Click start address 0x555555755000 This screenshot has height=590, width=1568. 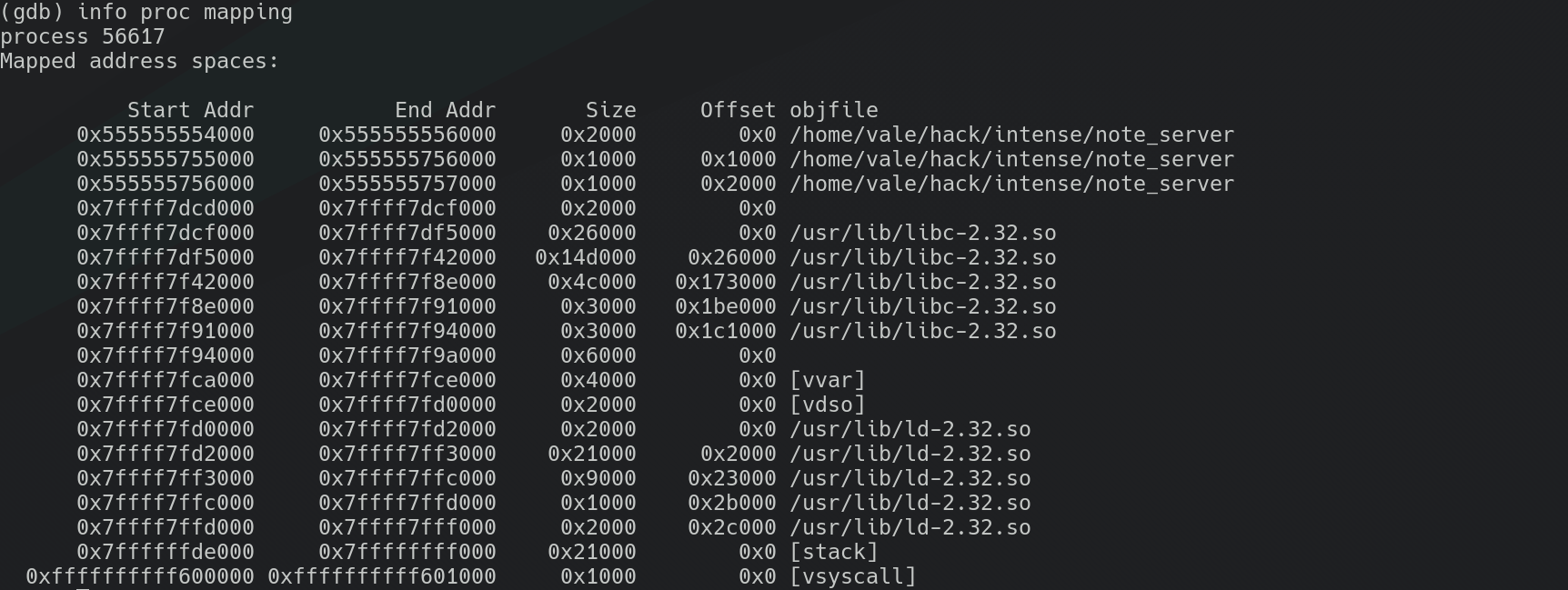point(166,160)
